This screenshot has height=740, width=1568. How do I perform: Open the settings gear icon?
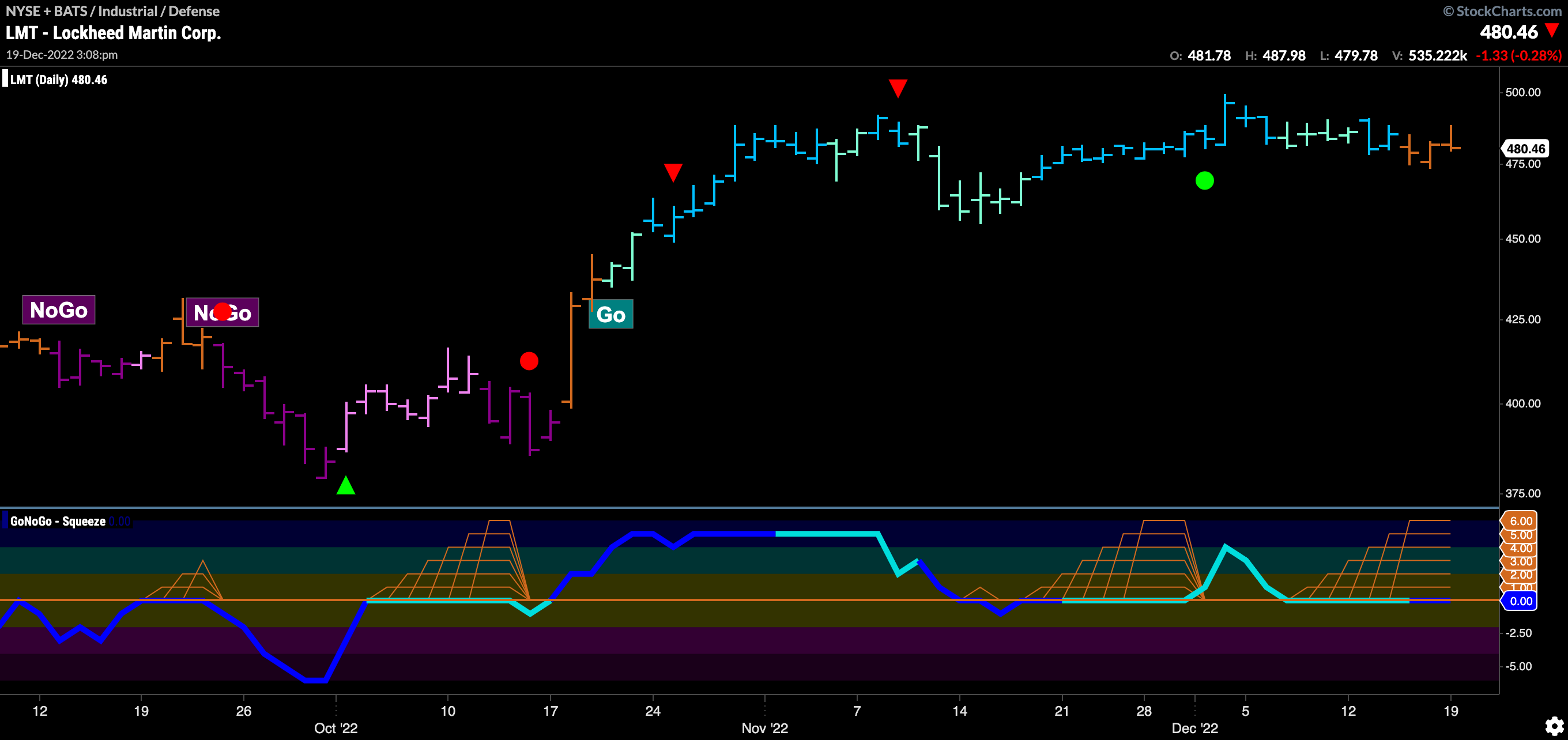tap(1554, 726)
